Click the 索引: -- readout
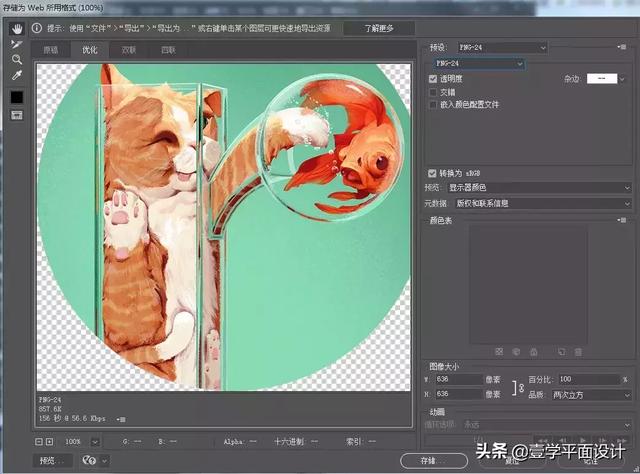This screenshot has height=474, width=640. pyautogui.click(x=361, y=442)
